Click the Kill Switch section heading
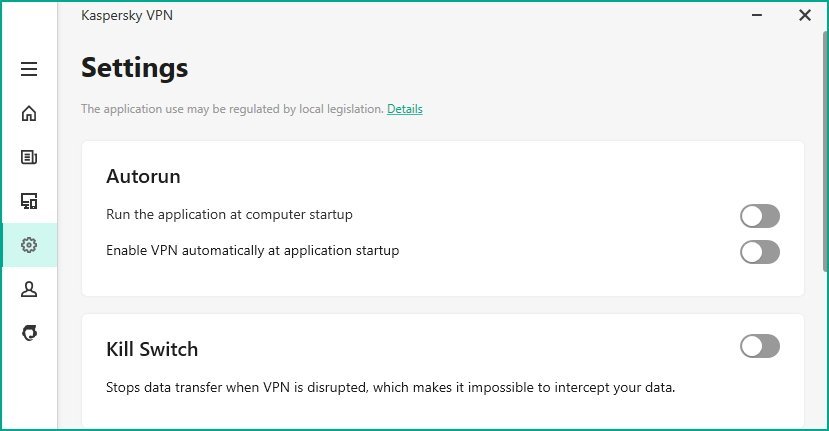Viewport: 829px width, 431px height. (152, 349)
